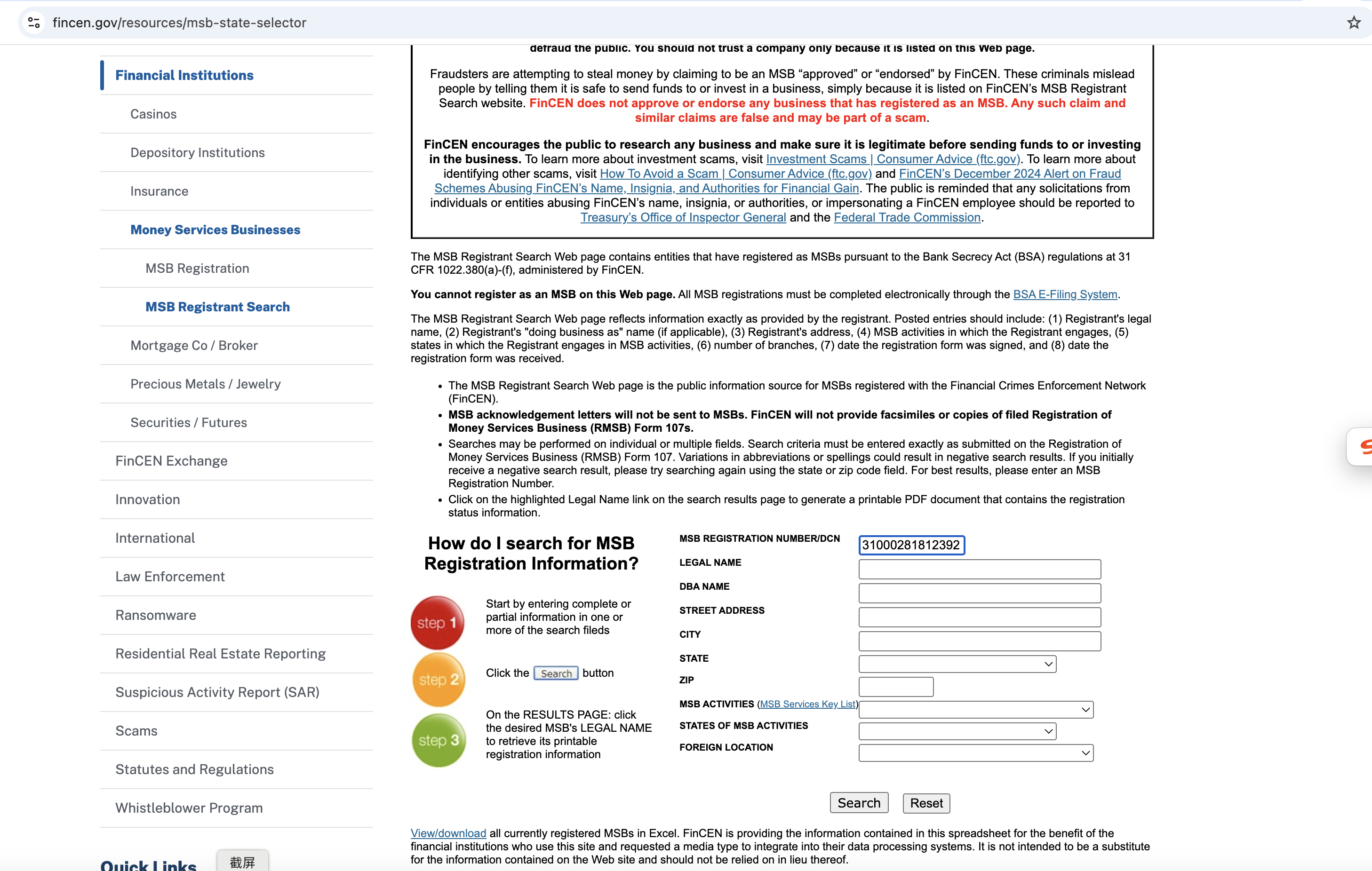
Task: Open Financial Institutions sidebar section
Action: [184, 75]
